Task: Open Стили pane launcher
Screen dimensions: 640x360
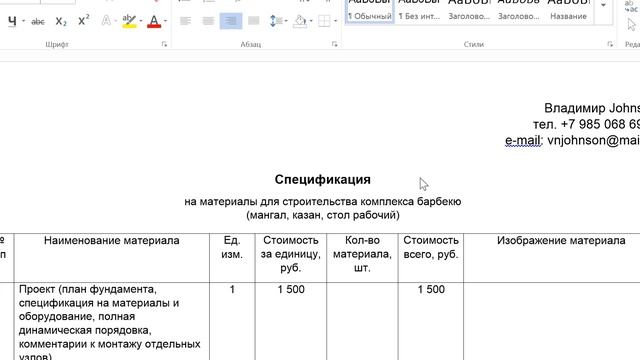Action: tap(610, 44)
